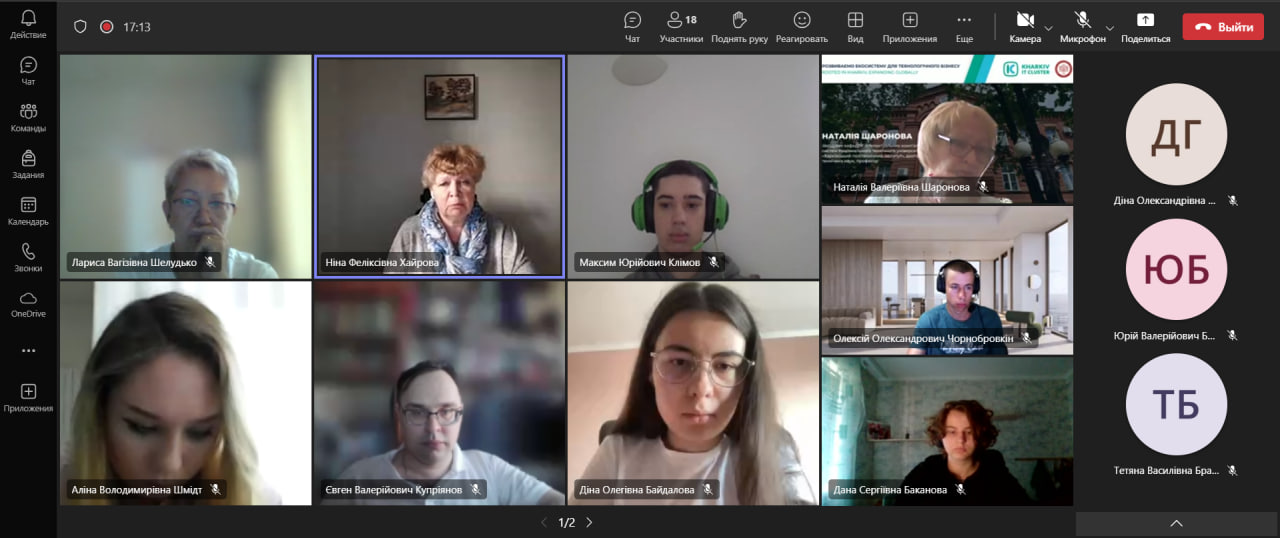Click muted mic icon by Максим Клімов
The image size is (1280, 538).
713,262
